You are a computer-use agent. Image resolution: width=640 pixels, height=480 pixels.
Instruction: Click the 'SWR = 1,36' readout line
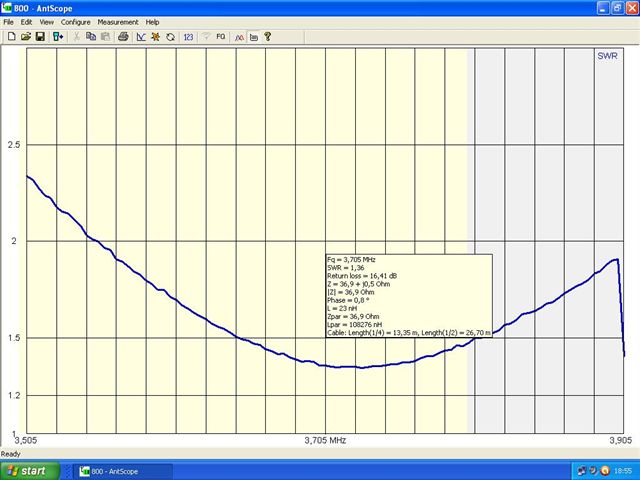coord(345,268)
